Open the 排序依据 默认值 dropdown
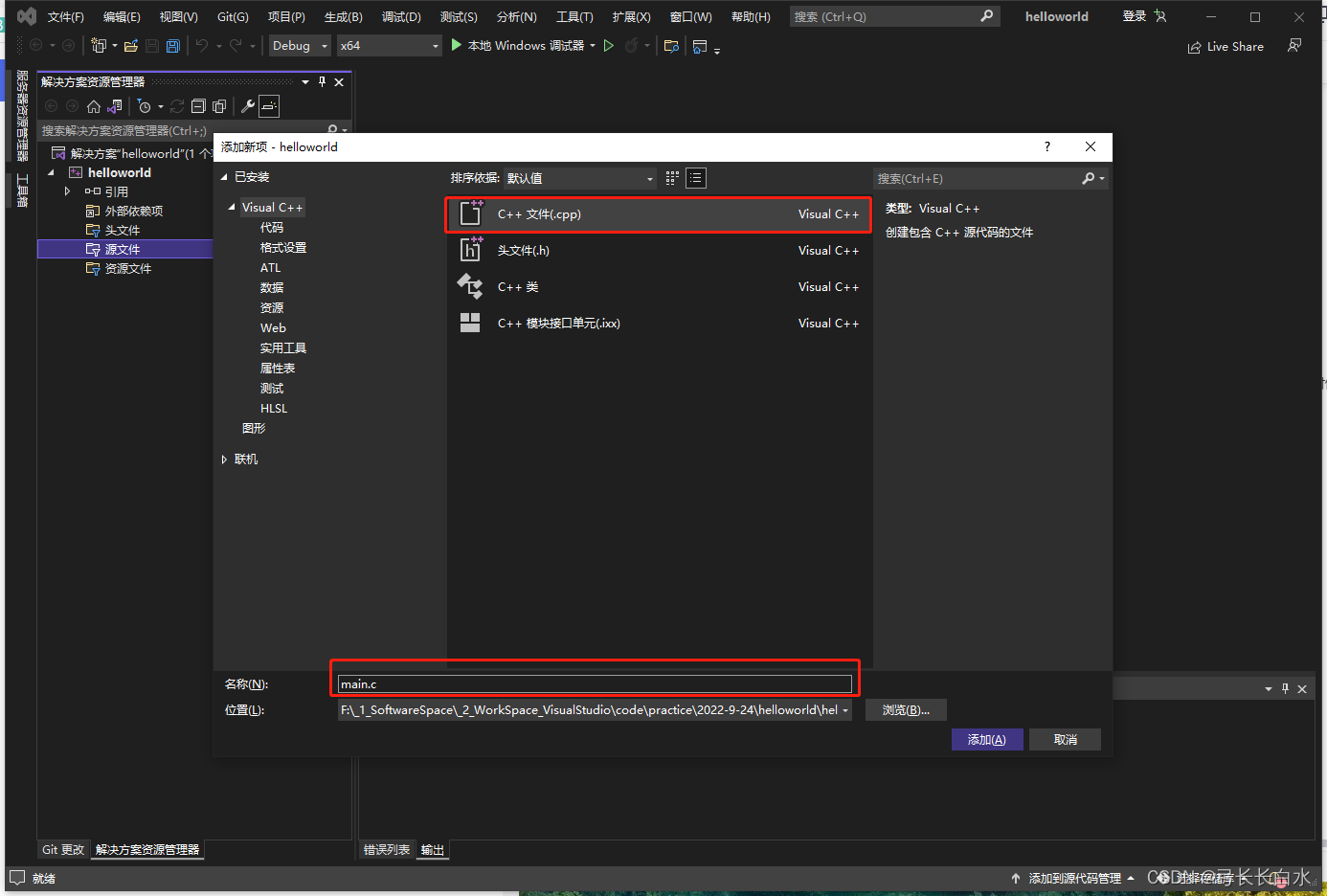 (x=580, y=178)
